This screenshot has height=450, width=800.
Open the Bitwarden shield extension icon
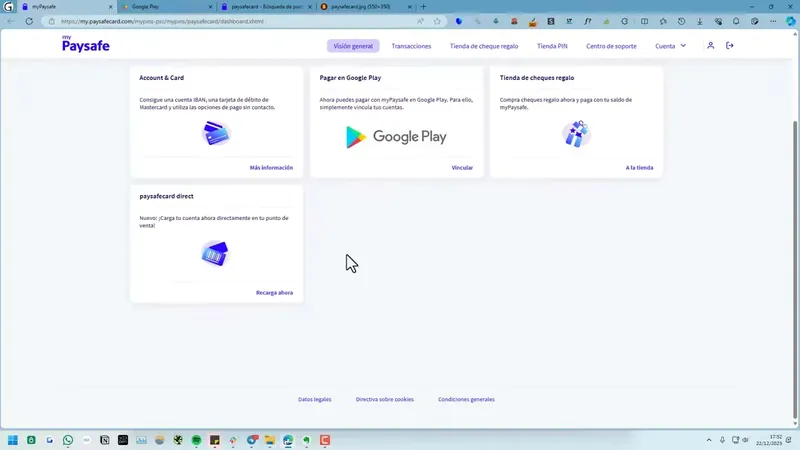(x=459, y=21)
